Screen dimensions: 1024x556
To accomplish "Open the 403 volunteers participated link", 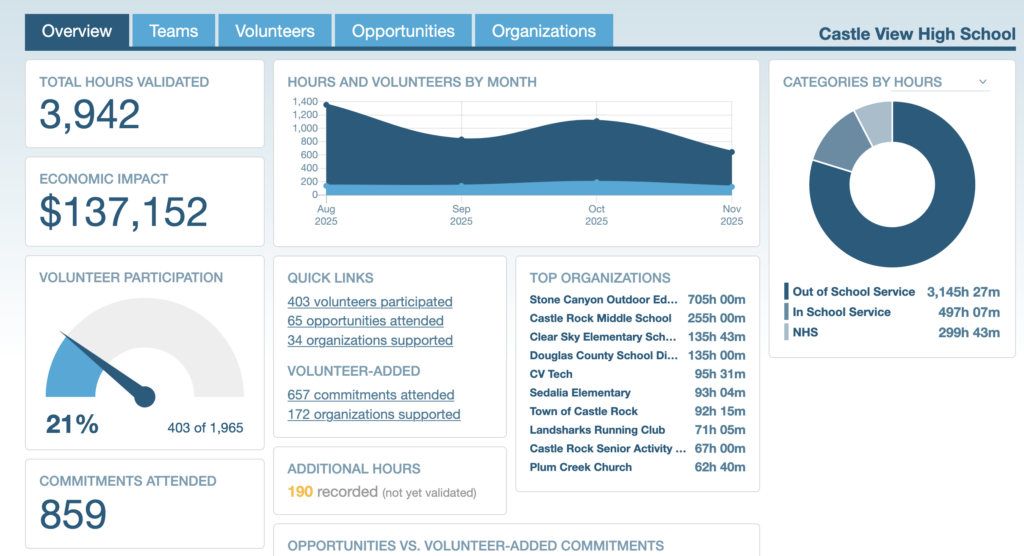I will 369,301.
